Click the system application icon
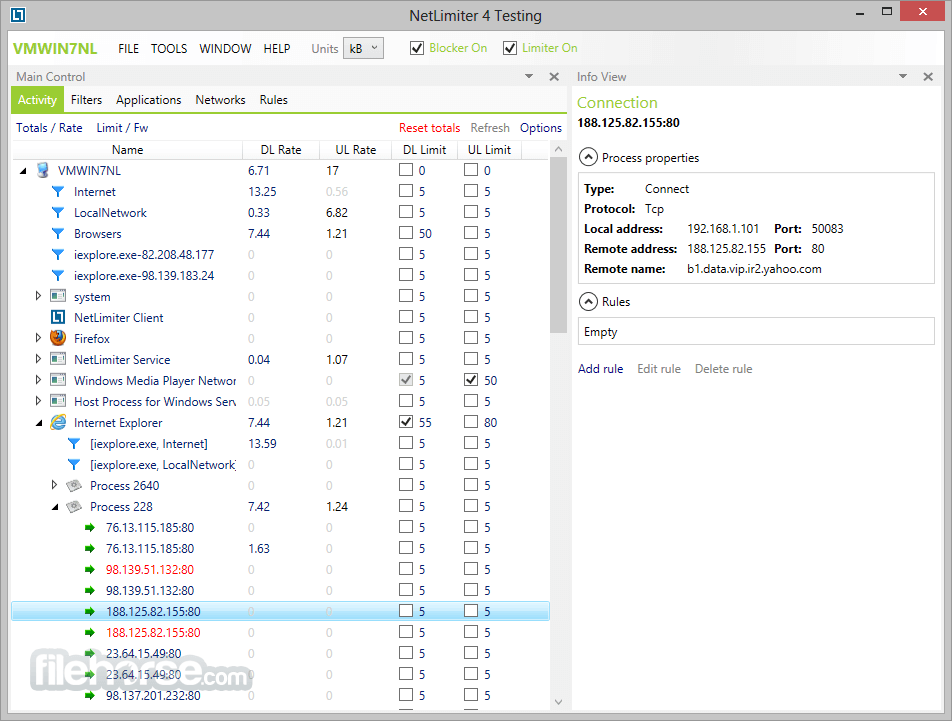Image resolution: width=952 pixels, height=721 pixels. pos(58,296)
